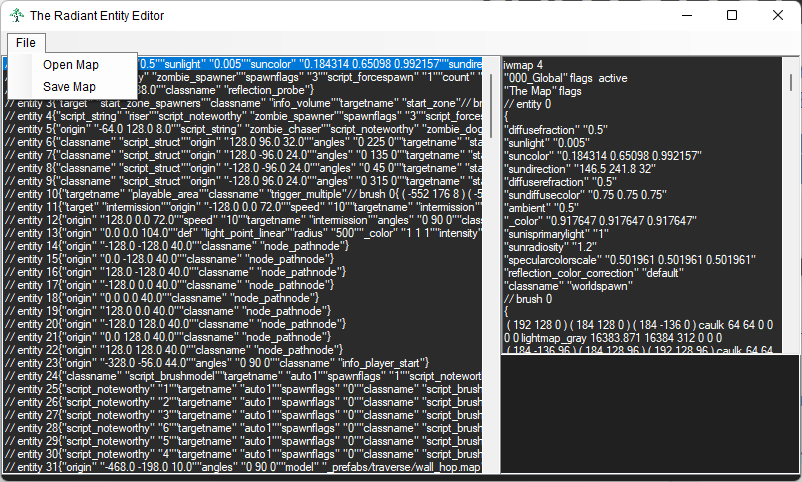Select entity 20 node_pathnode row
This screenshot has width=802, height=482.
pos(243,324)
